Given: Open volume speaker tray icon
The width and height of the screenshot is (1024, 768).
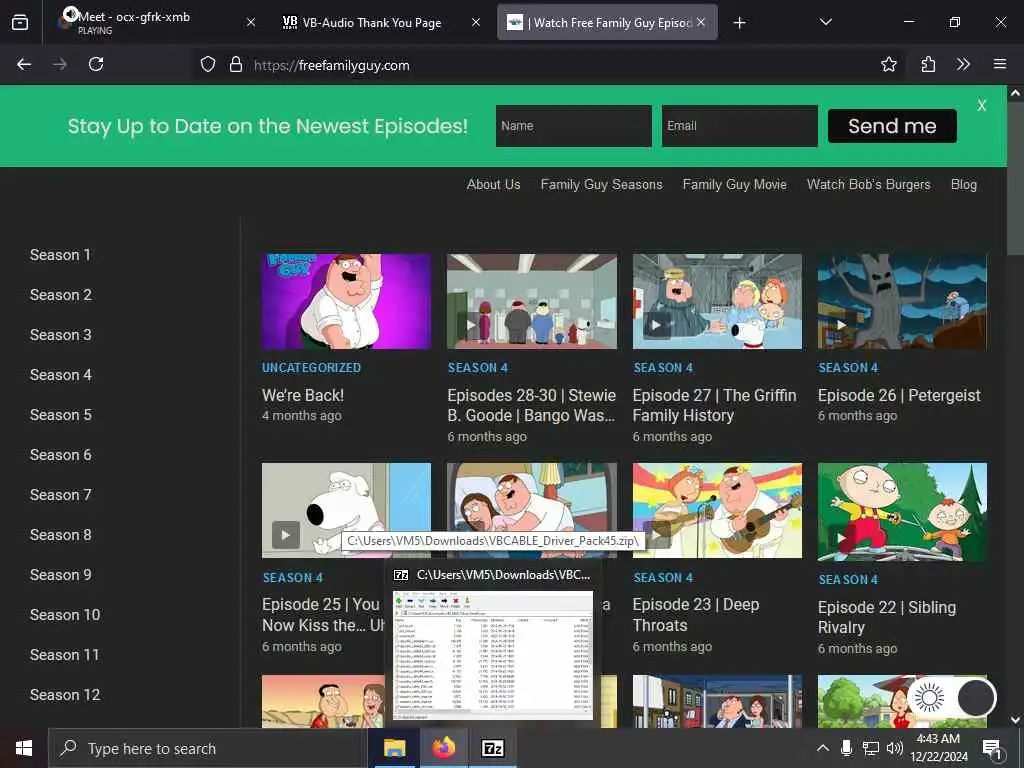Looking at the screenshot, I should [x=895, y=748].
